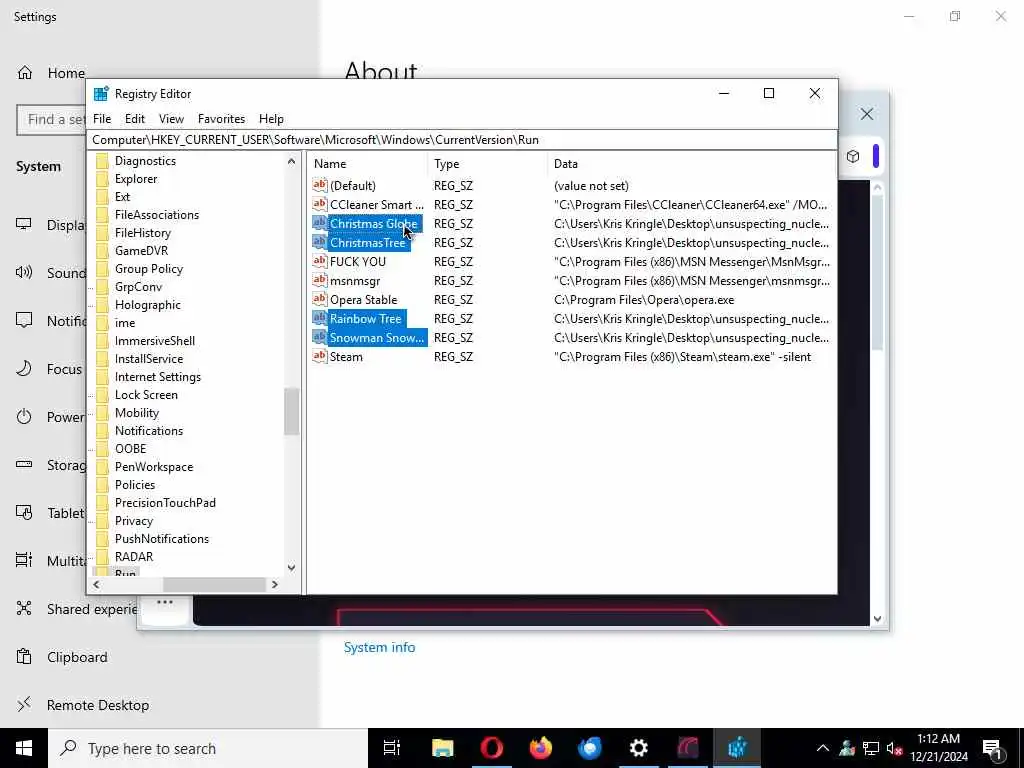Viewport: 1024px width, 768px height.
Task: Open Focus assist in Settings sidebar
Action: 49,369
